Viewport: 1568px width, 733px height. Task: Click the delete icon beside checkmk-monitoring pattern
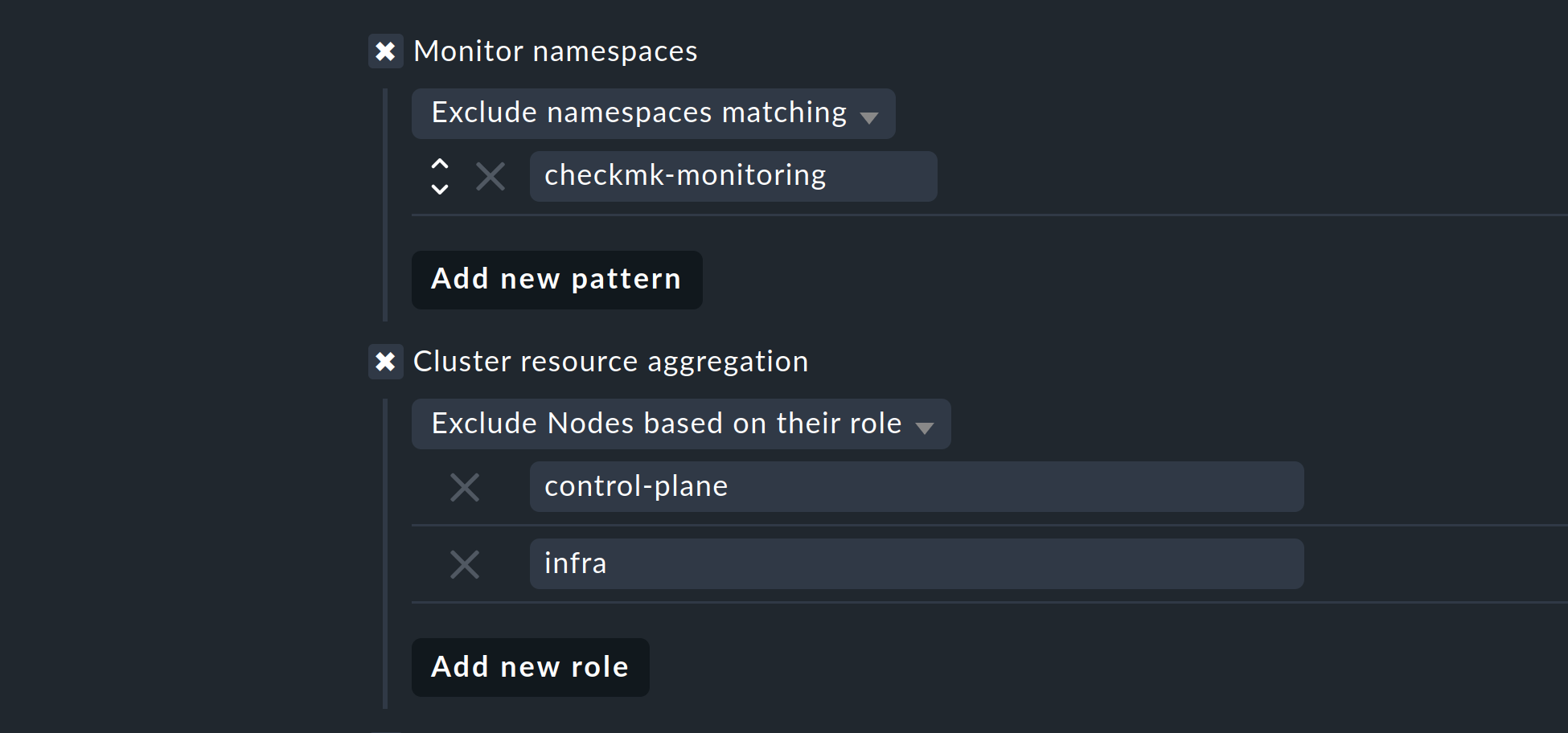tap(490, 177)
